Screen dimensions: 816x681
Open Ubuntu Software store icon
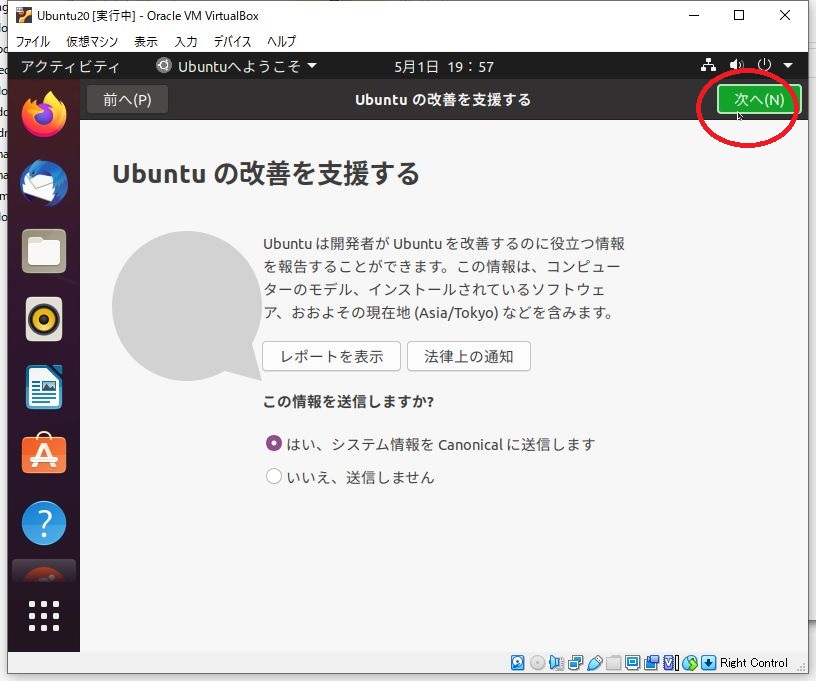pyautogui.click(x=44, y=454)
